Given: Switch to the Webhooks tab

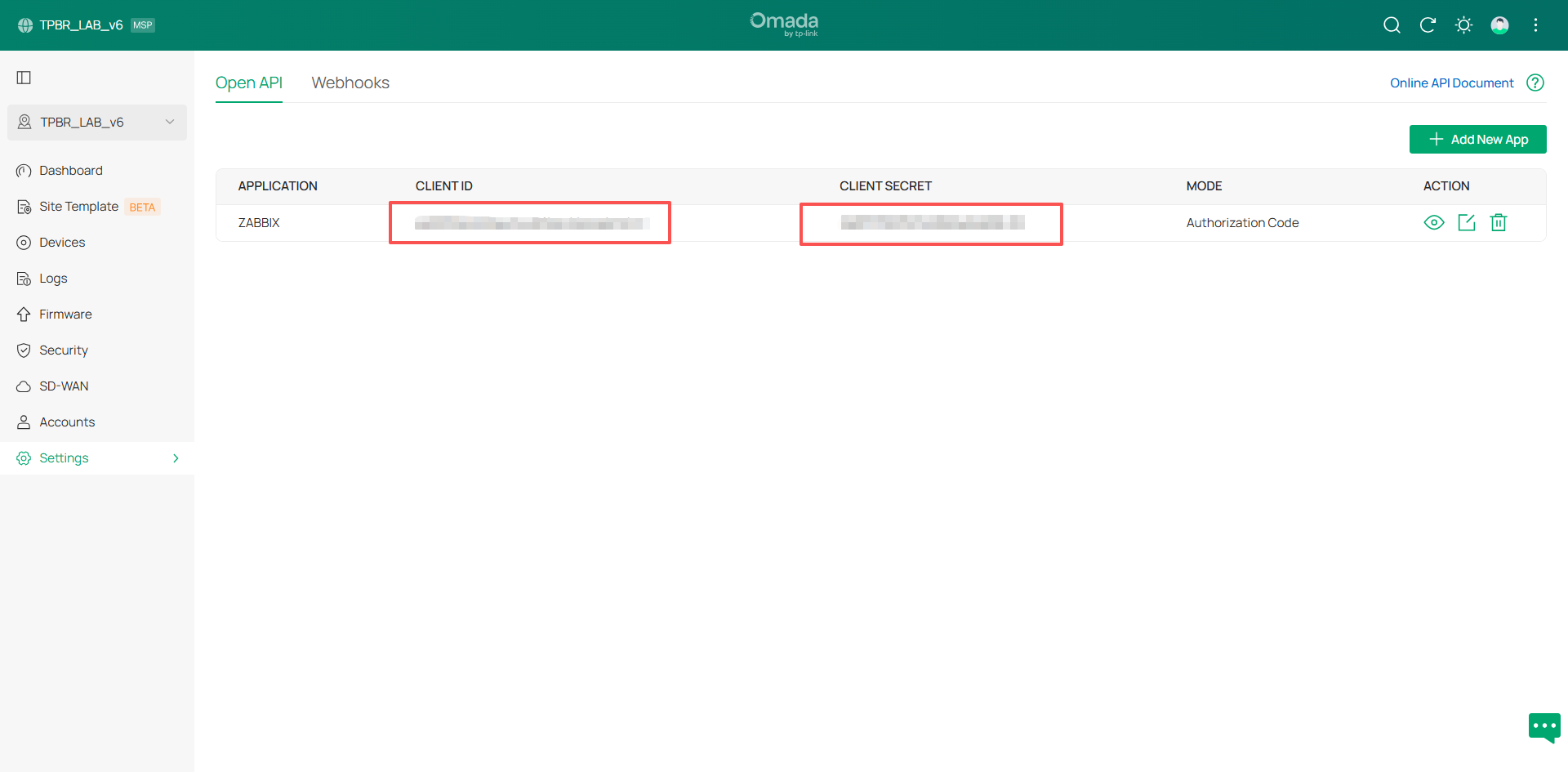Looking at the screenshot, I should coord(350,83).
